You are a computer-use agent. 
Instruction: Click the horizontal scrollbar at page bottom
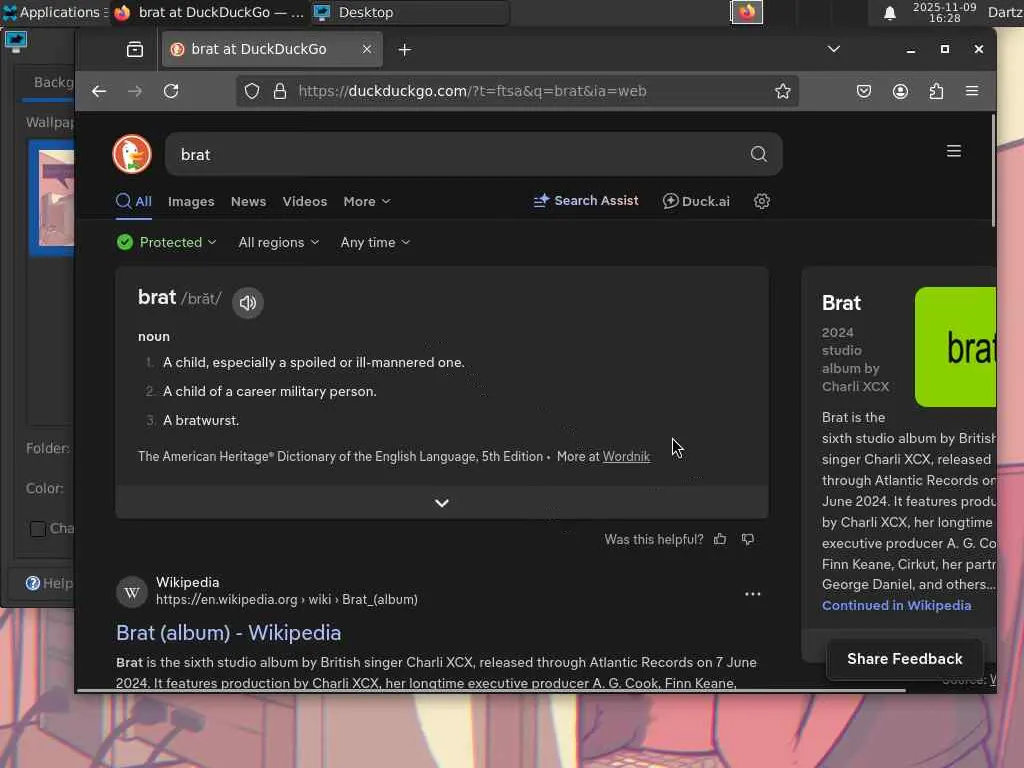(491, 690)
